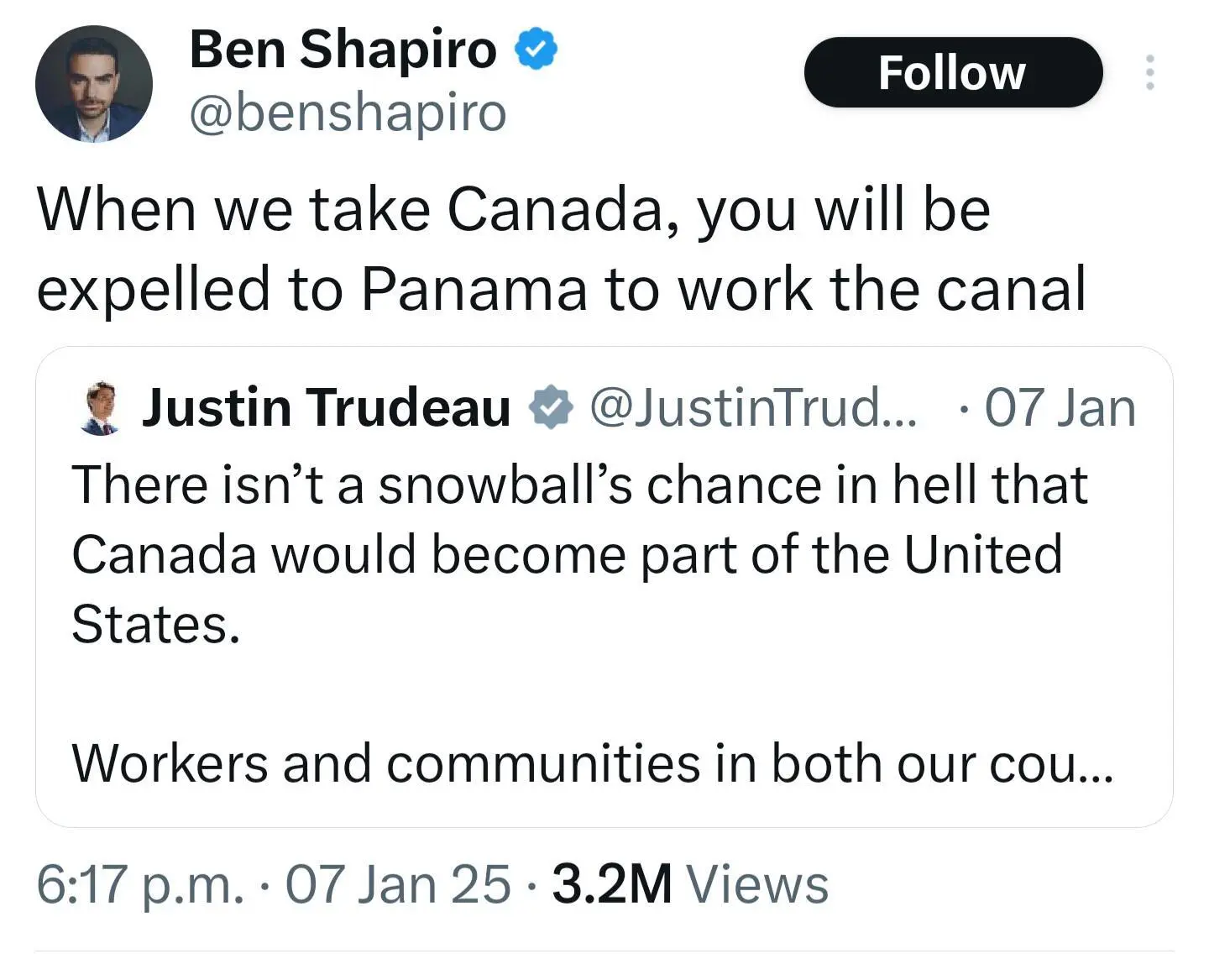1209x980 pixels.
Task: Click the main tweet text about Canada
Action: point(562,249)
